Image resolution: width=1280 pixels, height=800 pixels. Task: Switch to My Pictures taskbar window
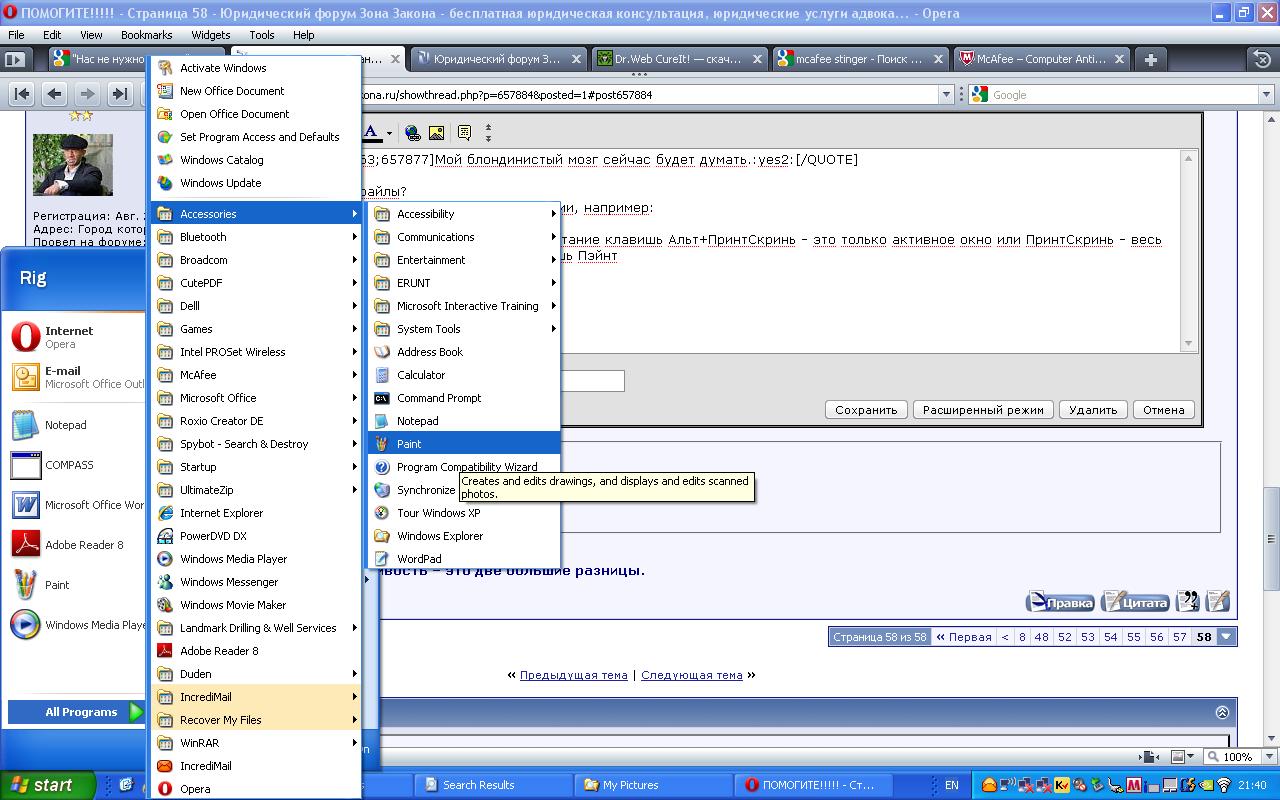pos(654,785)
